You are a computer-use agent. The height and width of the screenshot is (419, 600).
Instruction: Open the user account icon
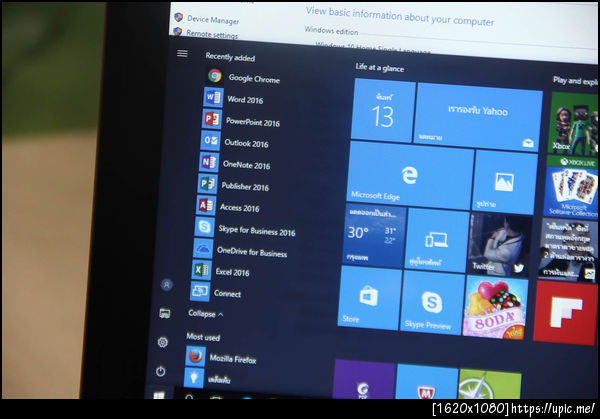[166, 285]
